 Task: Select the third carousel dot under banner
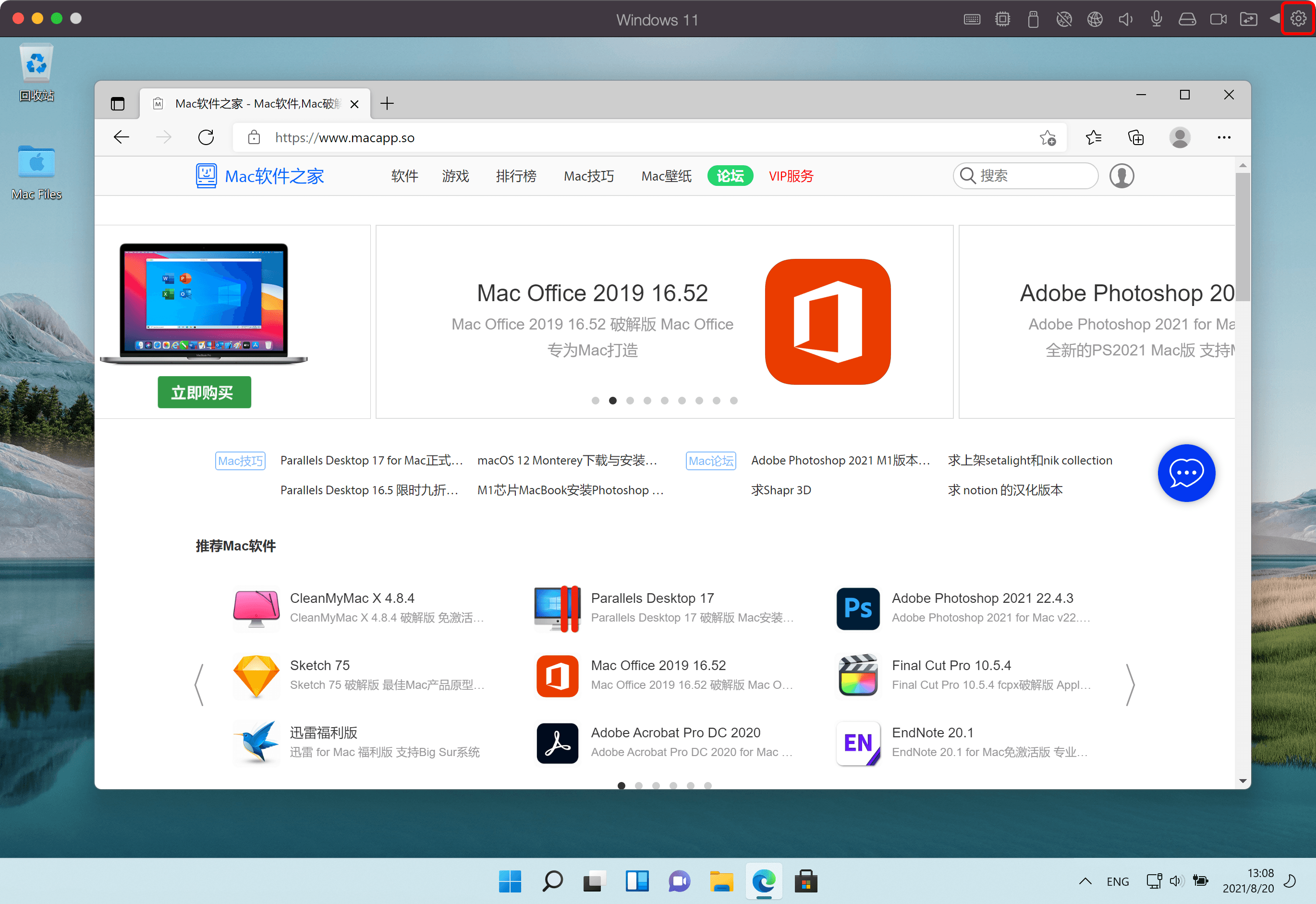coord(630,401)
